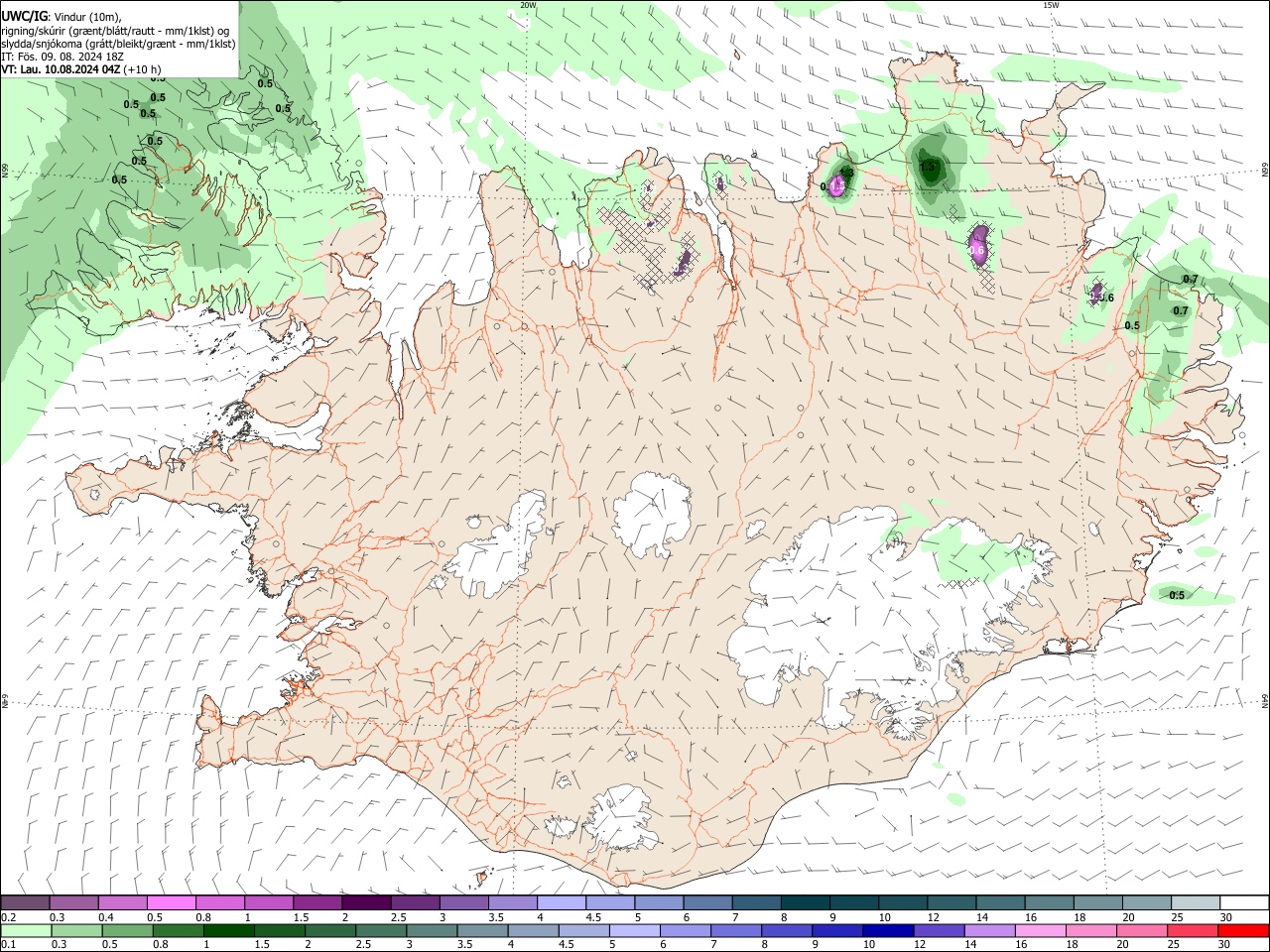Click the '14' label in rain legend
1270x952 pixels.
click(969, 945)
